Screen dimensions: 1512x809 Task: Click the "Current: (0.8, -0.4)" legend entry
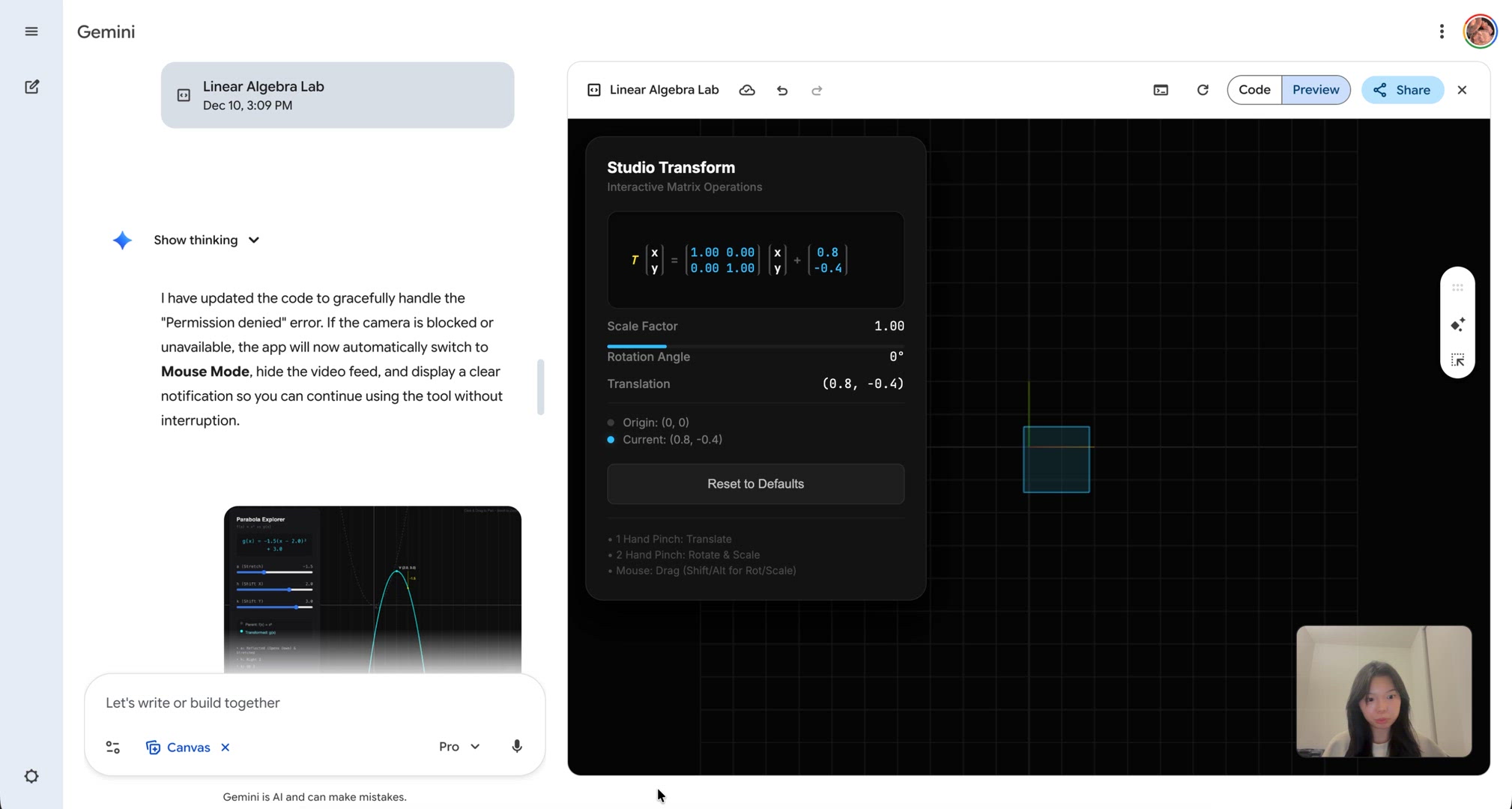pyautogui.click(x=665, y=440)
